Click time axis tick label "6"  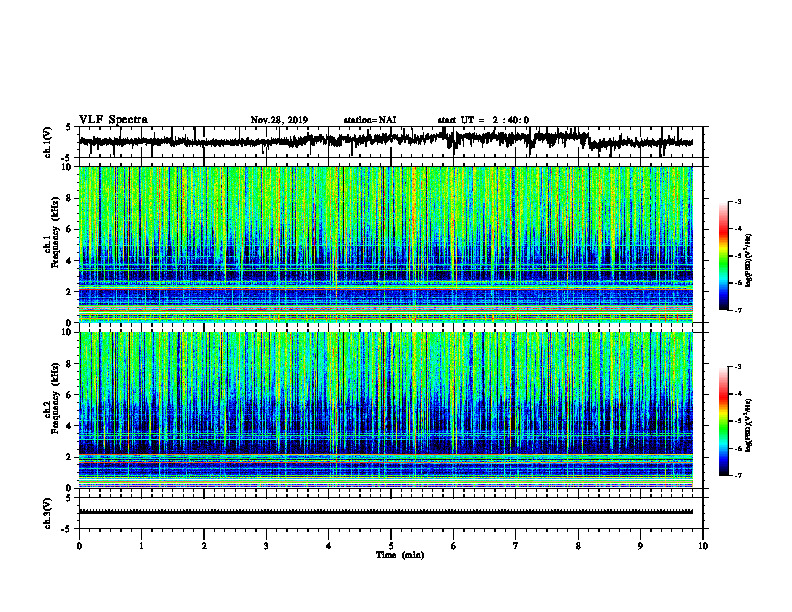[454, 546]
